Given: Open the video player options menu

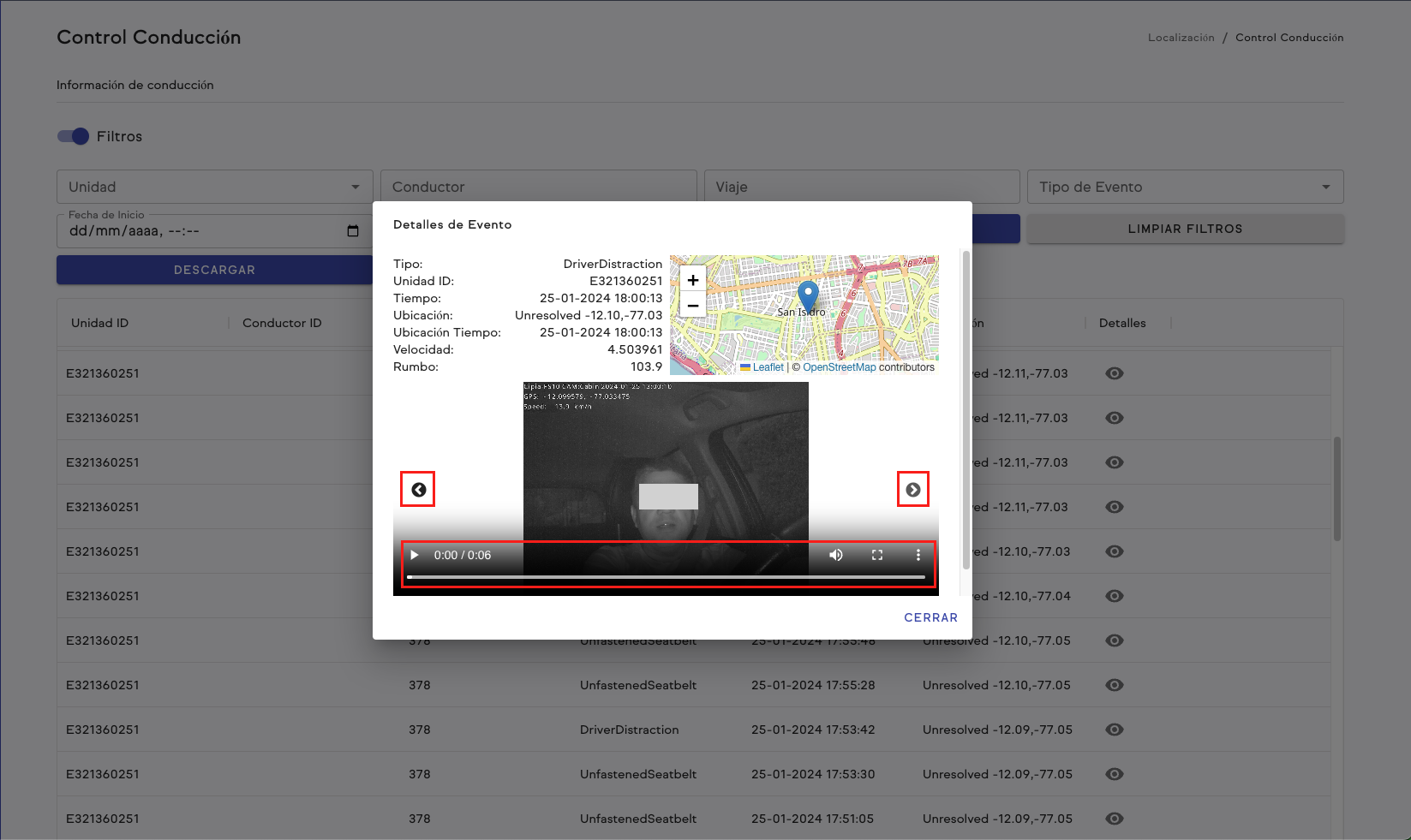Looking at the screenshot, I should coord(918,555).
